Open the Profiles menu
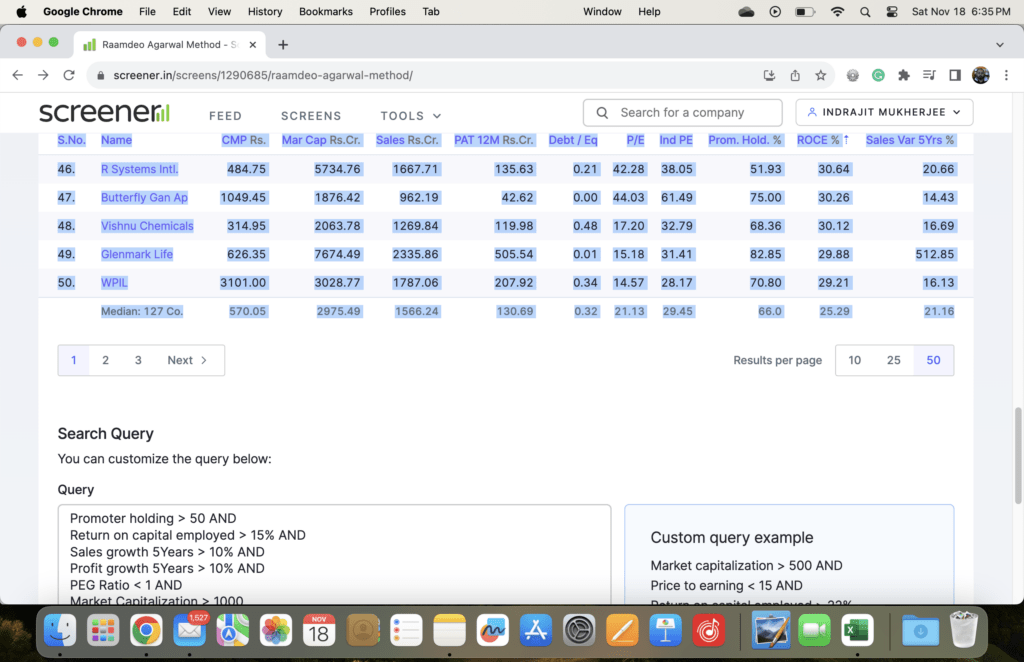The width and height of the screenshot is (1024, 662). click(387, 12)
